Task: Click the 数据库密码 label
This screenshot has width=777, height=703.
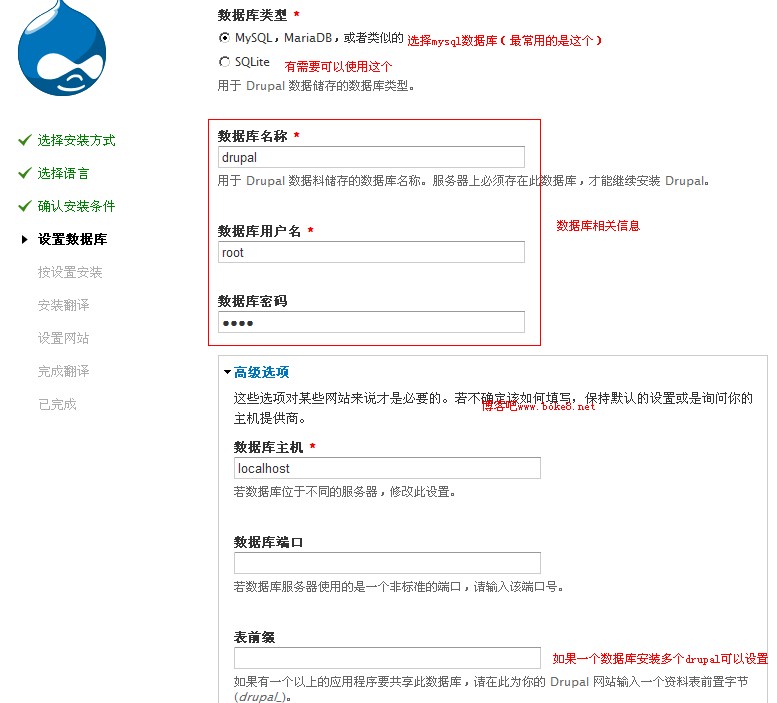Action: (252, 301)
